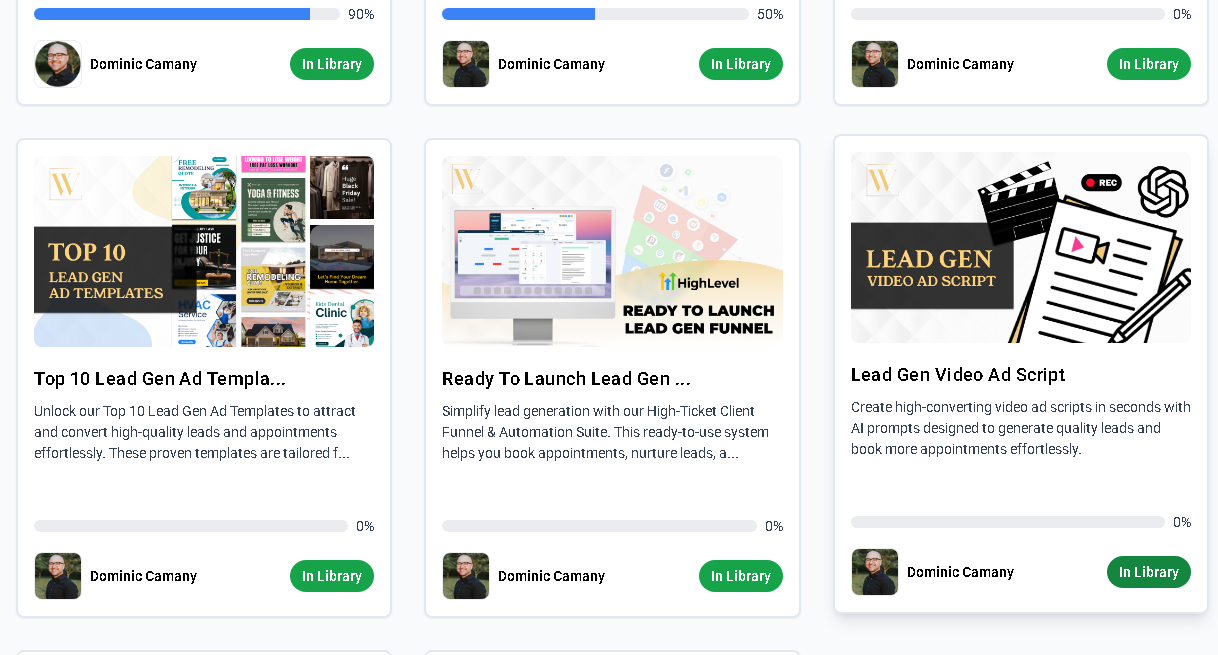Click In Library button on the 50% card
Image resolution: width=1218 pixels, height=655 pixels.
coord(741,64)
